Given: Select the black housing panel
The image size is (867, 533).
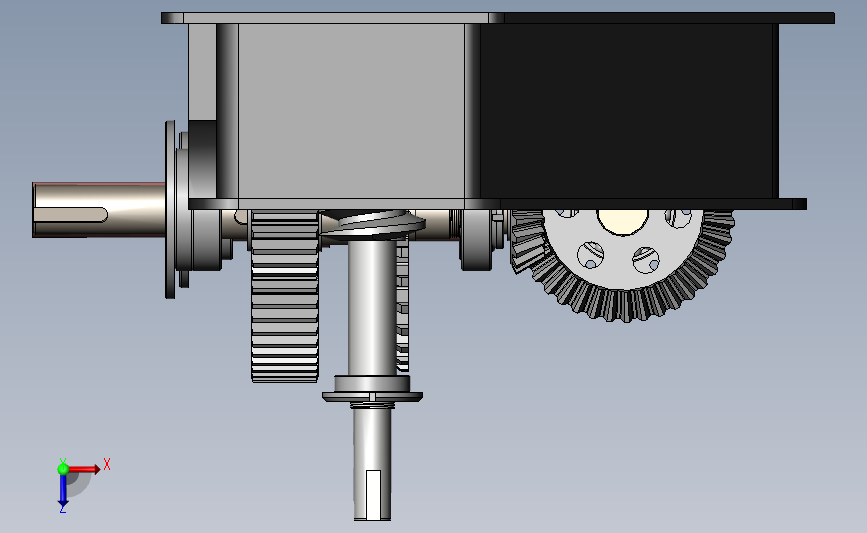Looking at the screenshot, I should click(626, 111).
